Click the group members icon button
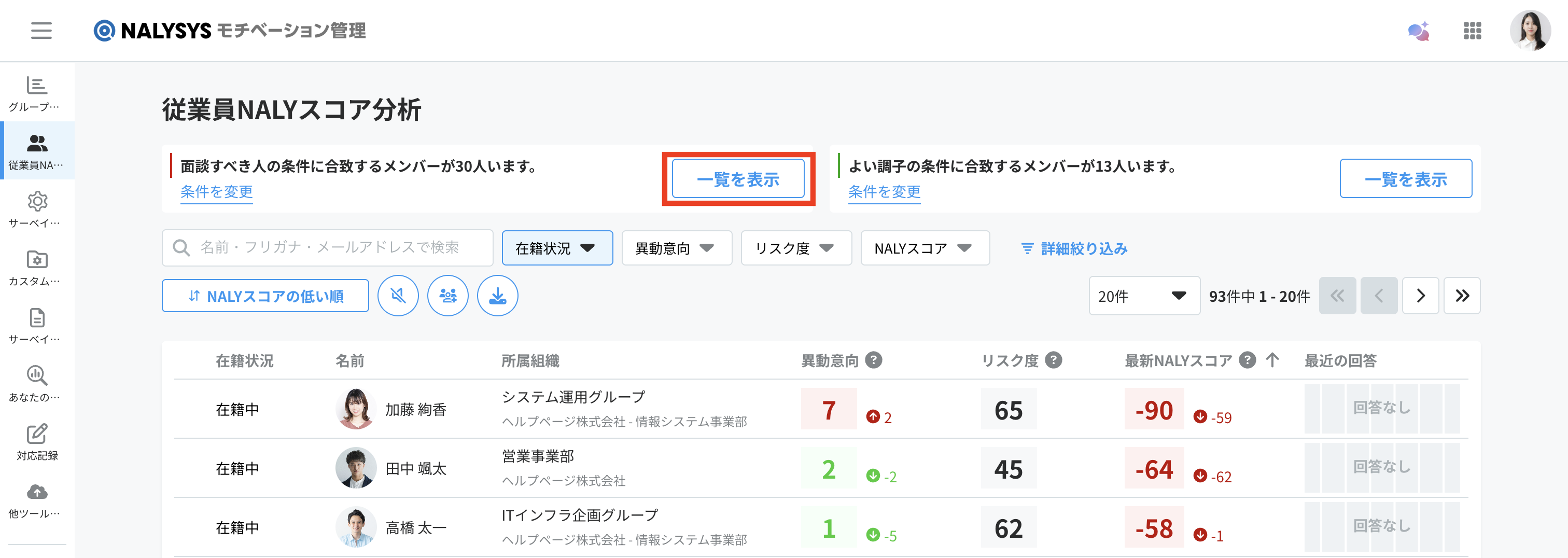The width and height of the screenshot is (1568, 558). (x=447, y=296)
